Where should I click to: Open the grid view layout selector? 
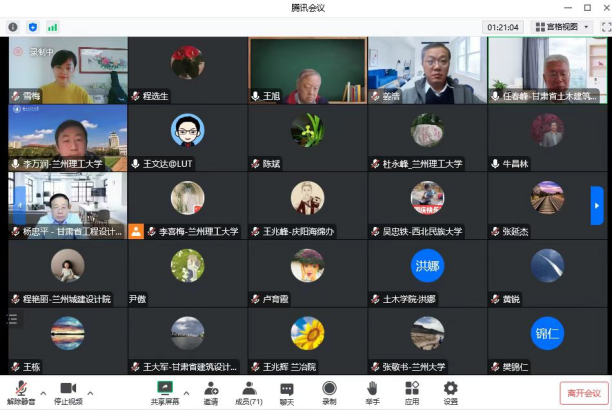pos(563,27)
